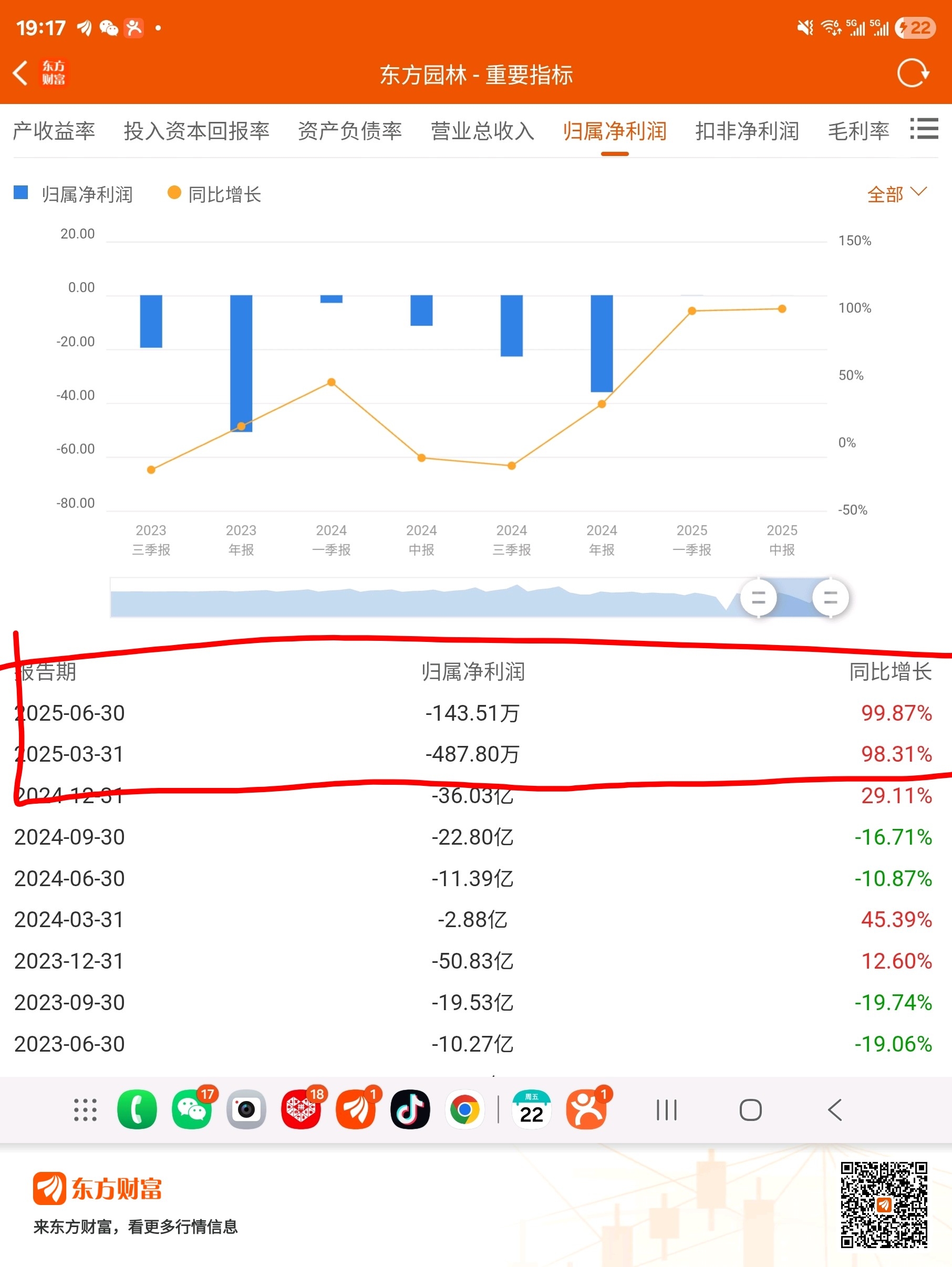Tap the 同比增长 column header
This screenshot has height=1267, width=952.
pyautogui.click(x=891, y=671)
